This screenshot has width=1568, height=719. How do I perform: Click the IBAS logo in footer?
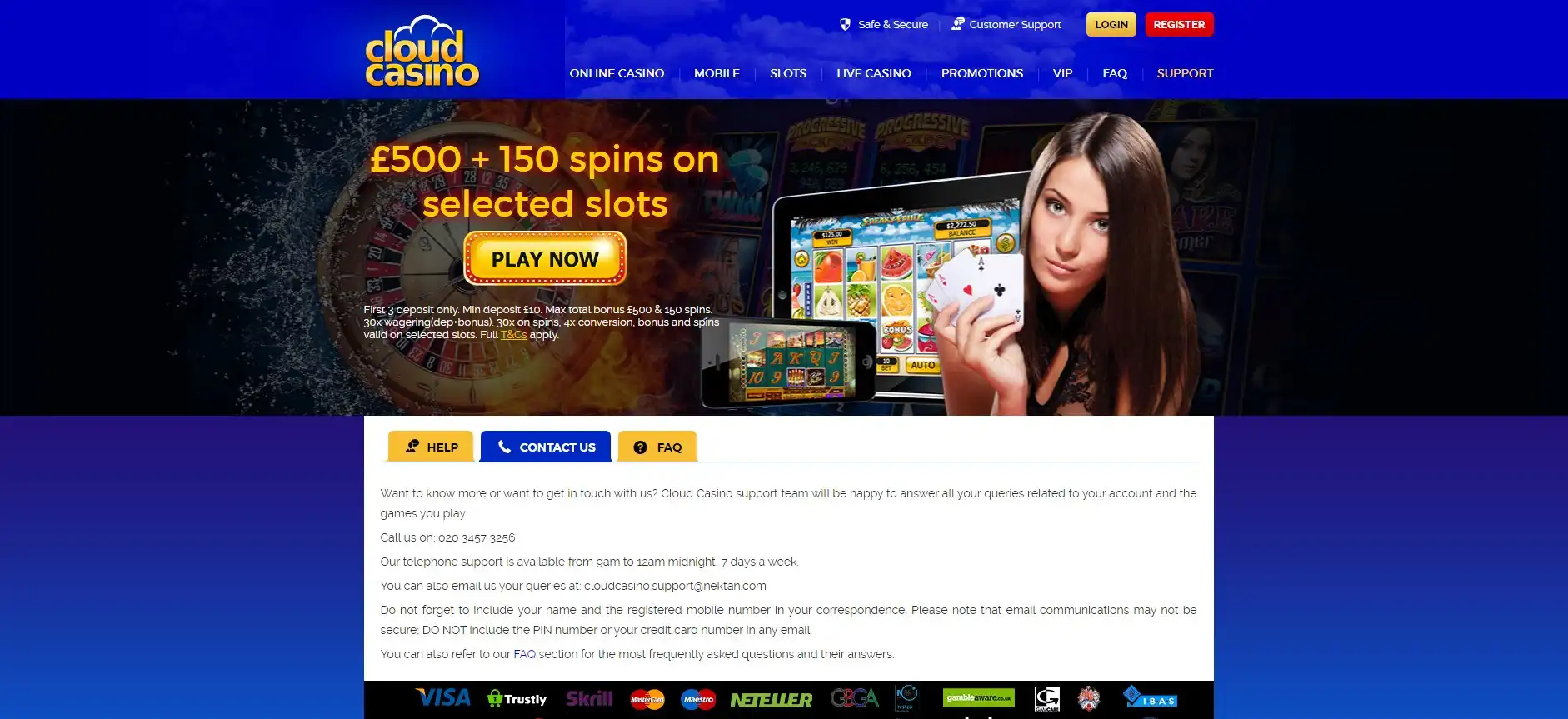(1150, 697)
